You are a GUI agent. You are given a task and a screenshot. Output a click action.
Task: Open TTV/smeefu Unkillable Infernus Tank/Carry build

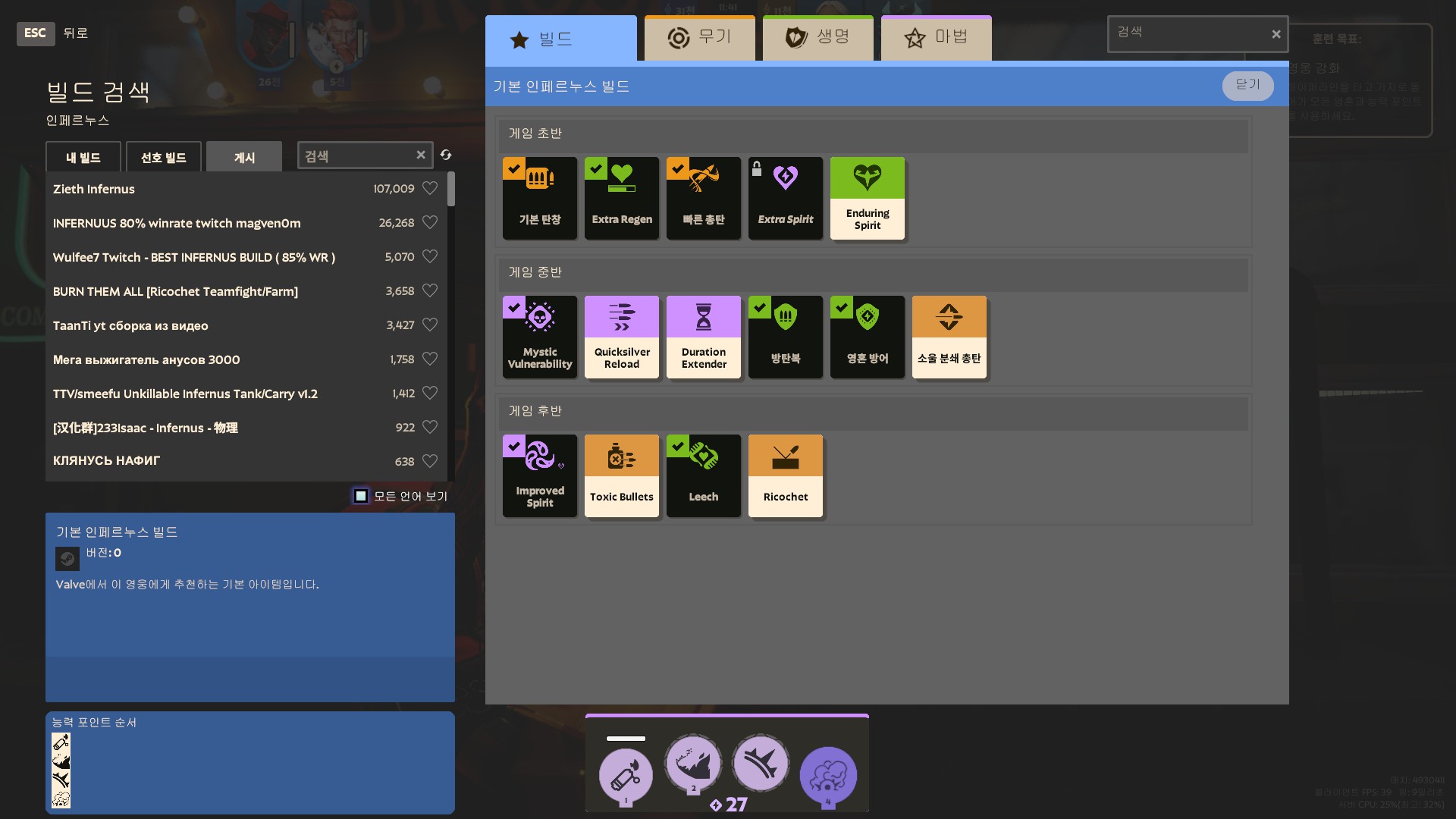pyautogui.click(x=246, y=394)
